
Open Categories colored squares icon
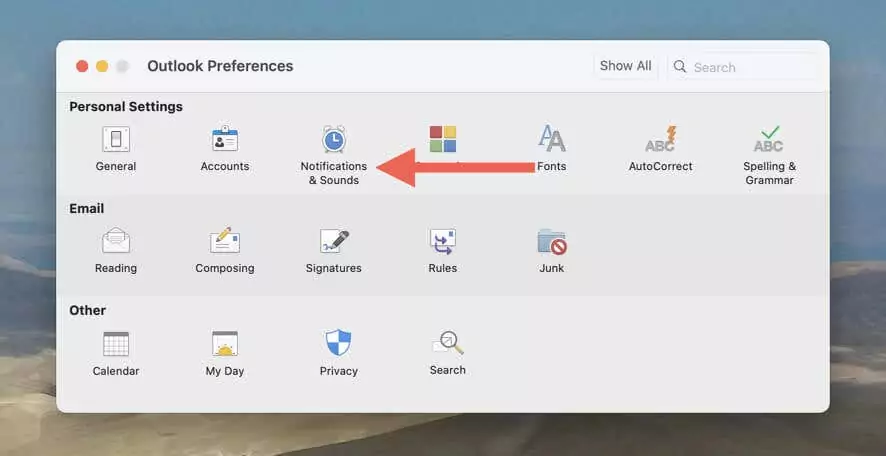pos(442,139)
